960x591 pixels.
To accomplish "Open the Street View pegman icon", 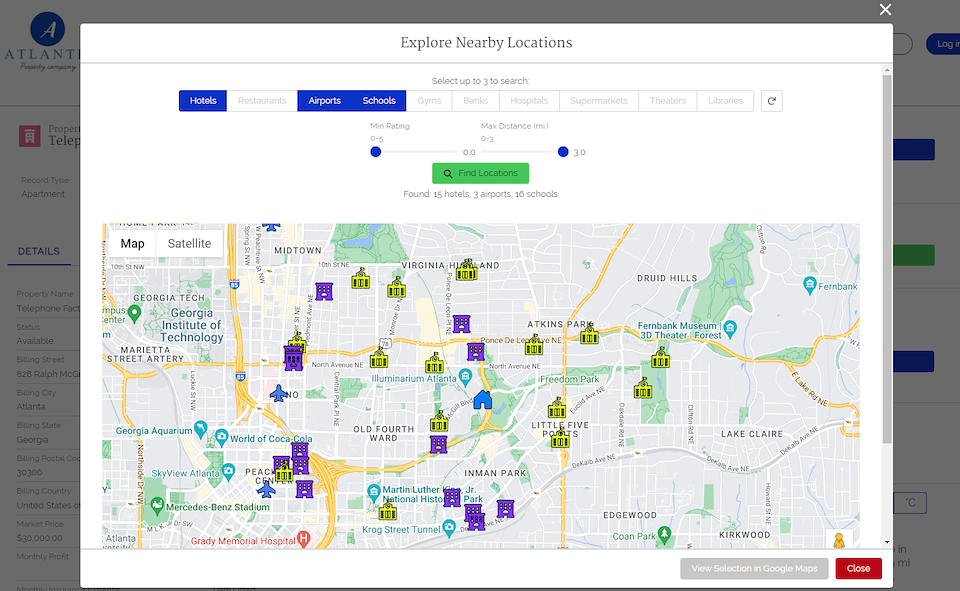I will pos(838,541).
